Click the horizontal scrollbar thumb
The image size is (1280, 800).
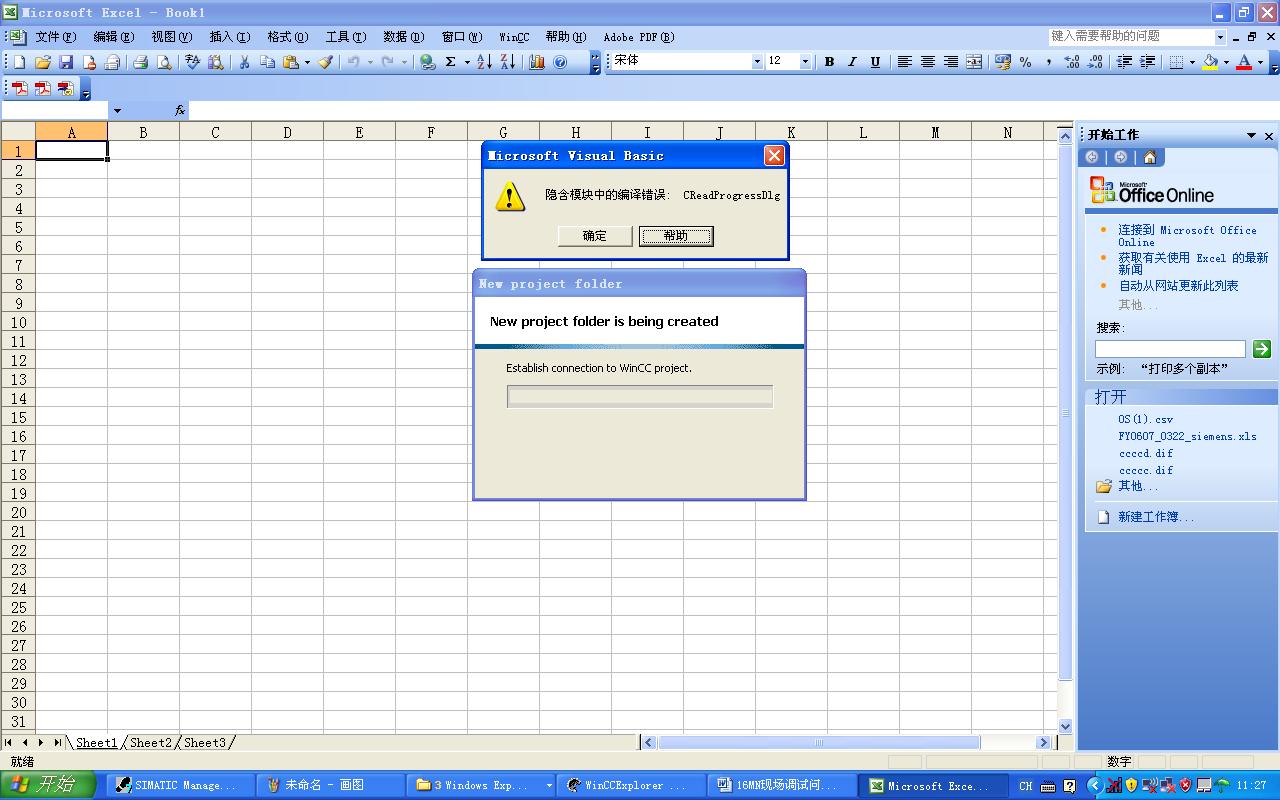tap(818, 742)
